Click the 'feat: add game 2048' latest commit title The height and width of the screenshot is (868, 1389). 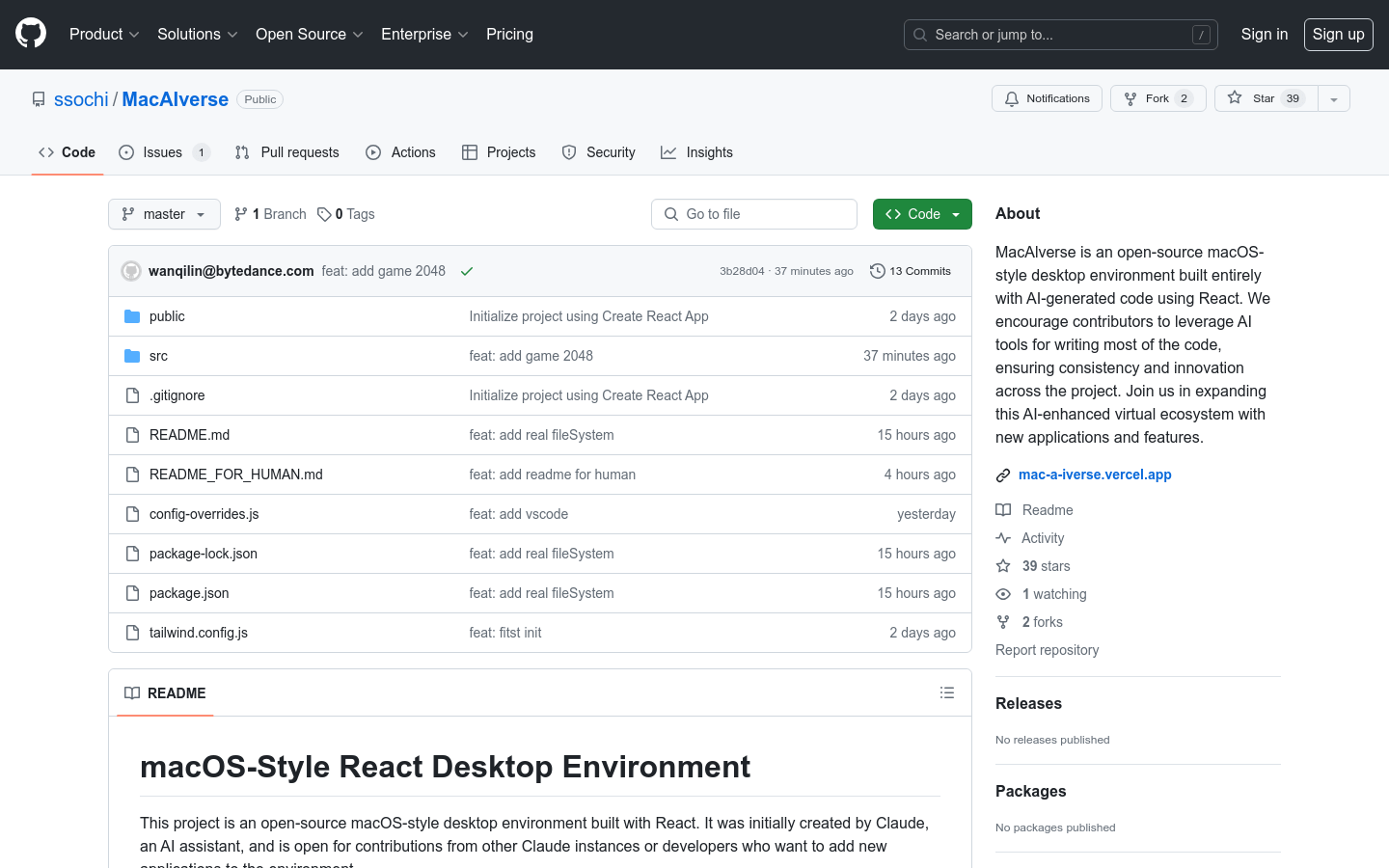coord(384,271)
